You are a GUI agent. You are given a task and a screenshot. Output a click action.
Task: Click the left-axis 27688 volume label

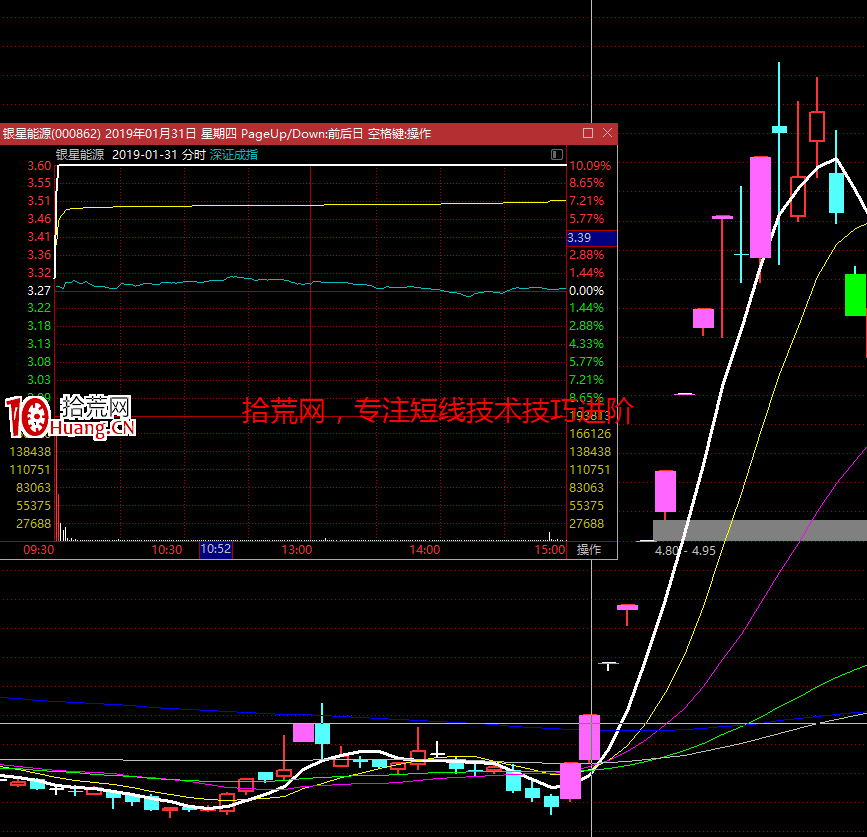tap(33, 524)
